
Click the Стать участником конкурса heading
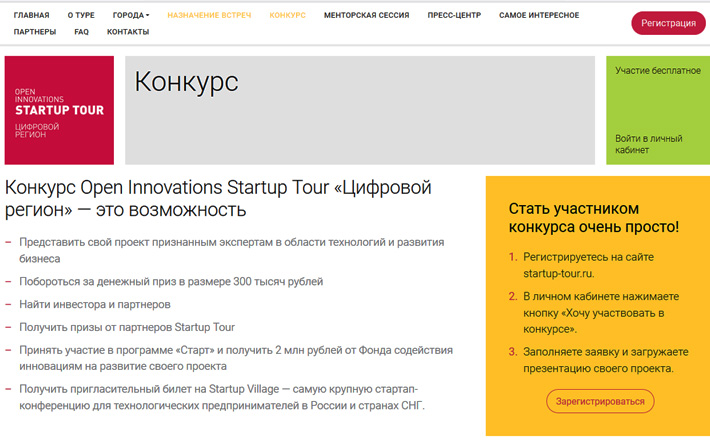coord(594,218)
